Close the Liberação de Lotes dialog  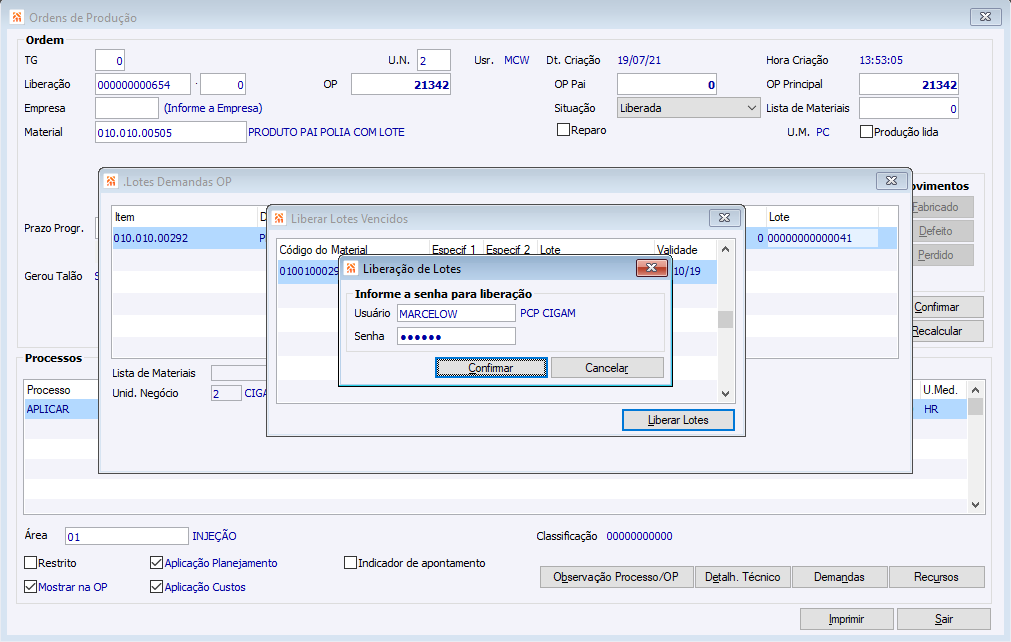pyautogui.click(x=651, y=268)
